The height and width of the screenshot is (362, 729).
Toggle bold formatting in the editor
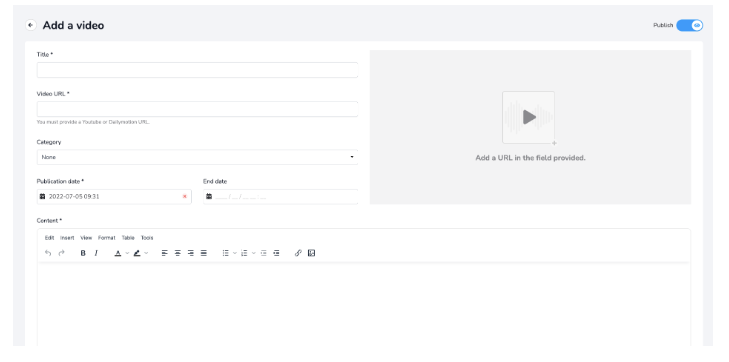pos(83,253)
